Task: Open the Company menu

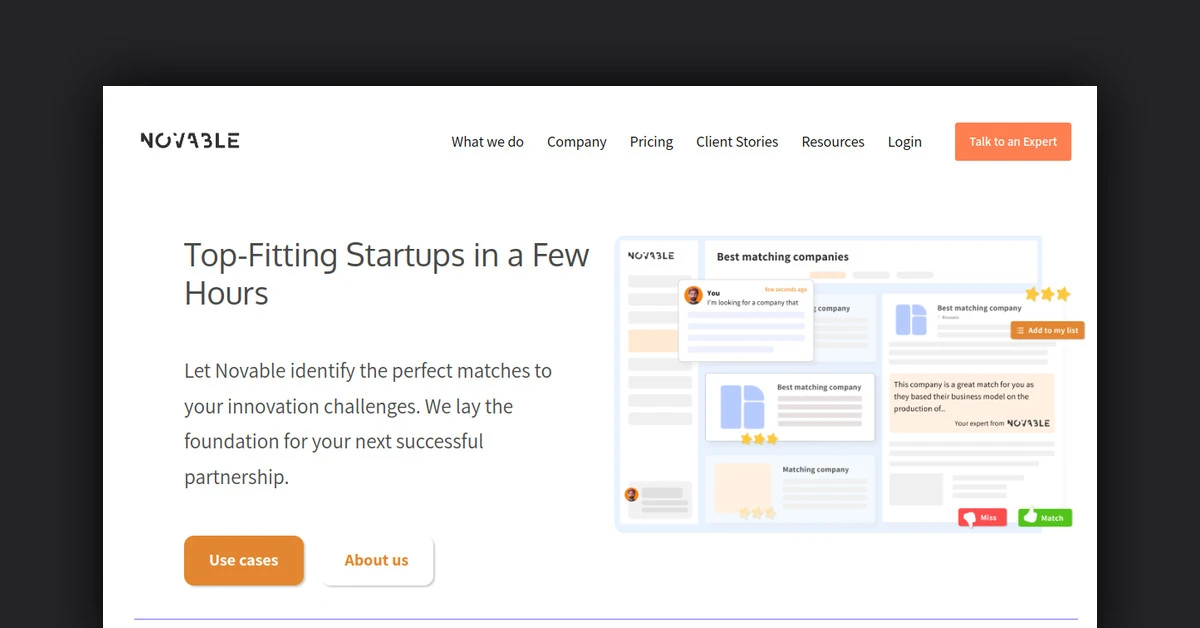Action: pyautogui.click(x=576, y=142)
